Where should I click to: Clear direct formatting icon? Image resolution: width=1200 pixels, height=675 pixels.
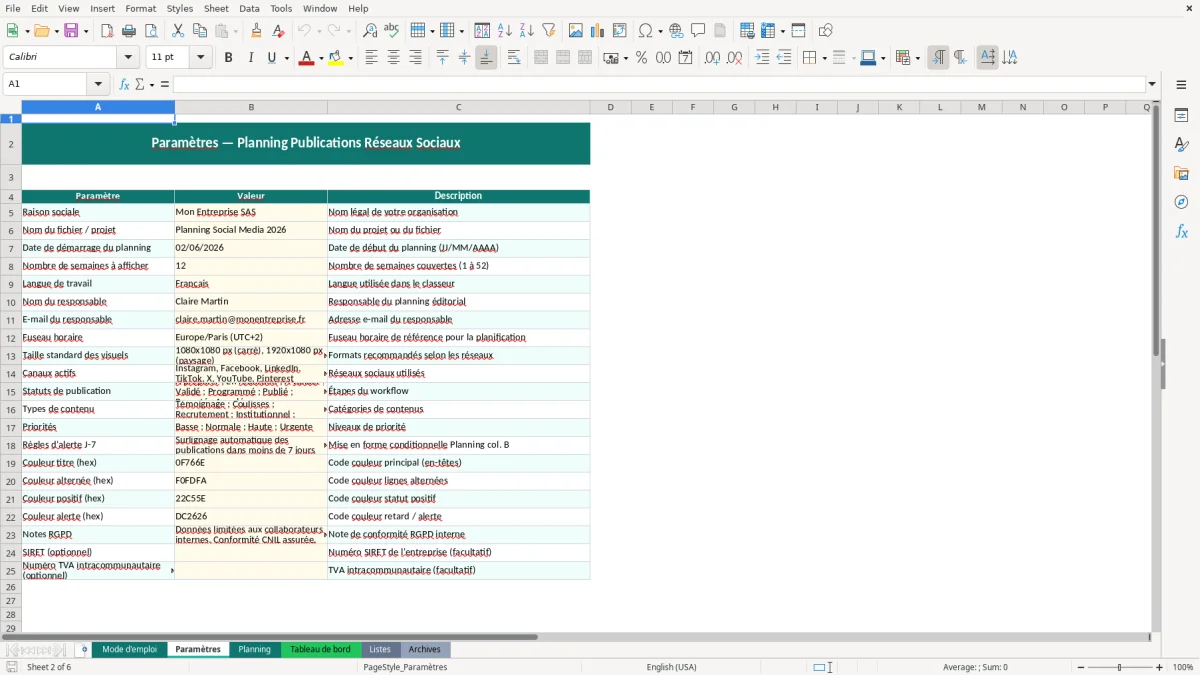point(279,31)
